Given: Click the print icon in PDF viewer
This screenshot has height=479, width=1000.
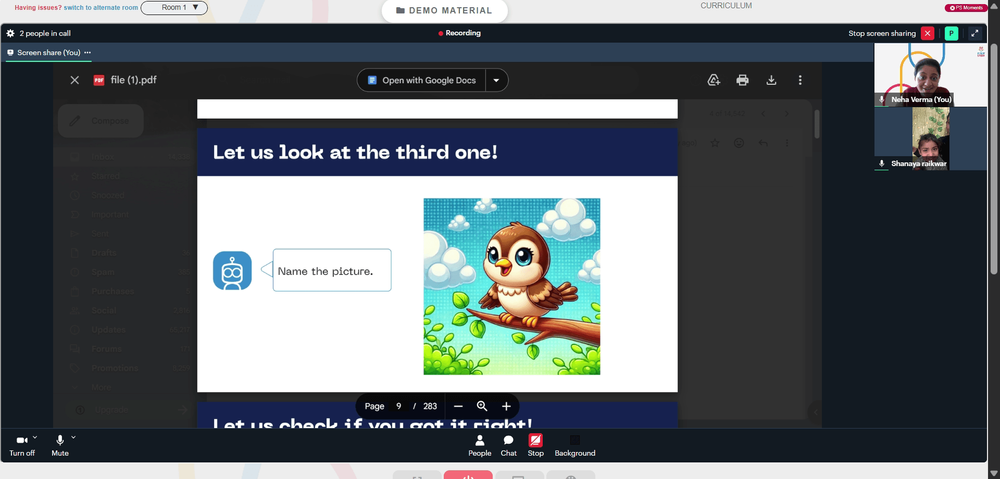Looking at the screenshot, I should [742, 80].
